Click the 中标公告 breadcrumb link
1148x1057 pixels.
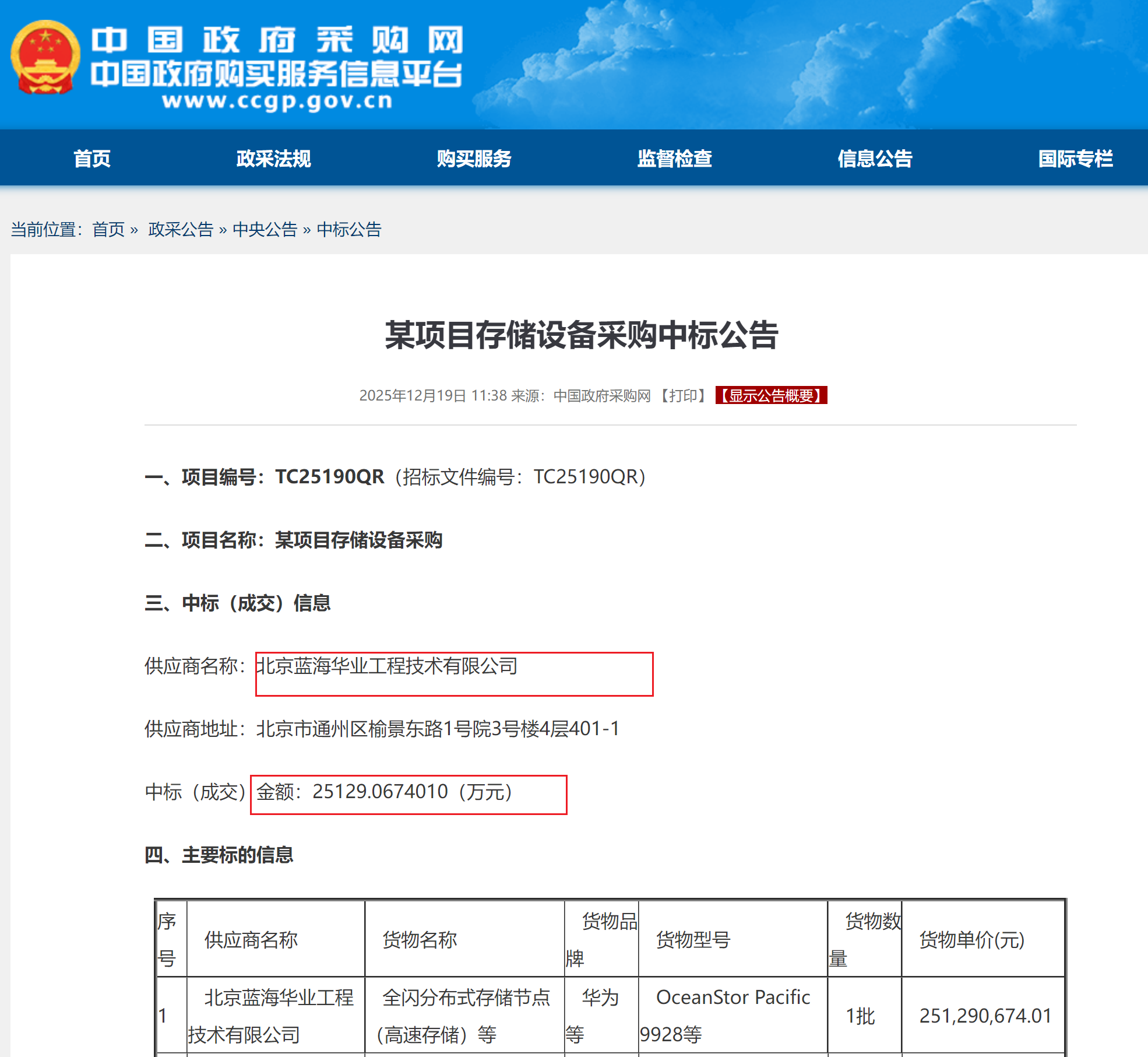point(348,230)
